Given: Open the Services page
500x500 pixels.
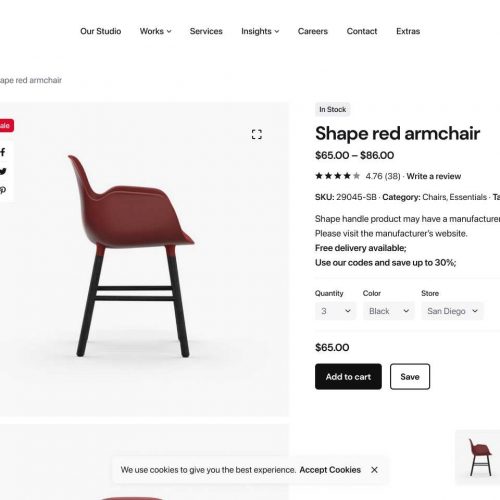Looking at the screenshot, I should 206,31.
